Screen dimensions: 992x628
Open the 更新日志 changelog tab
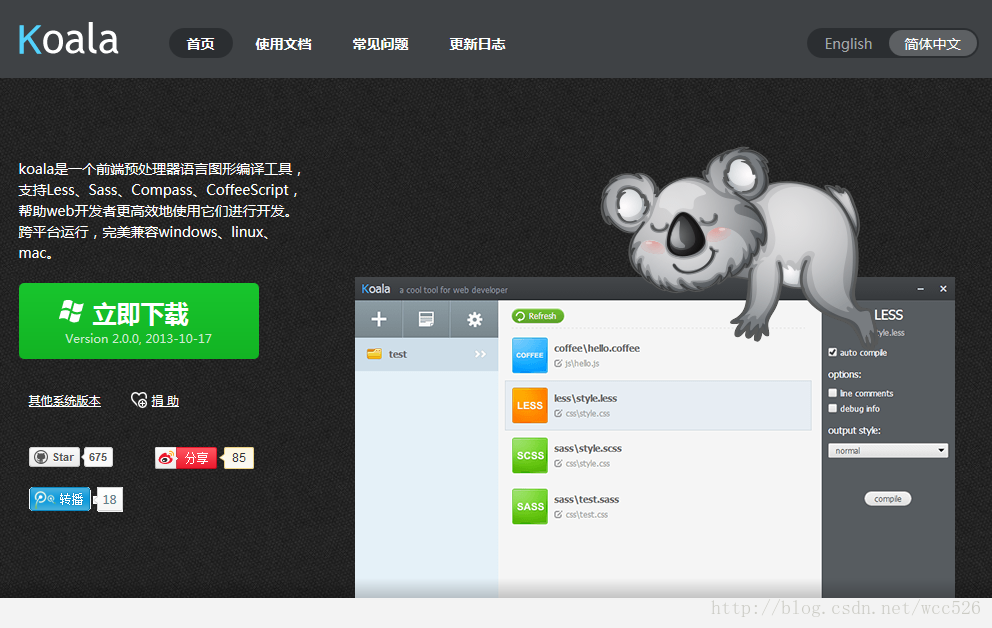(x=478, y=44)
